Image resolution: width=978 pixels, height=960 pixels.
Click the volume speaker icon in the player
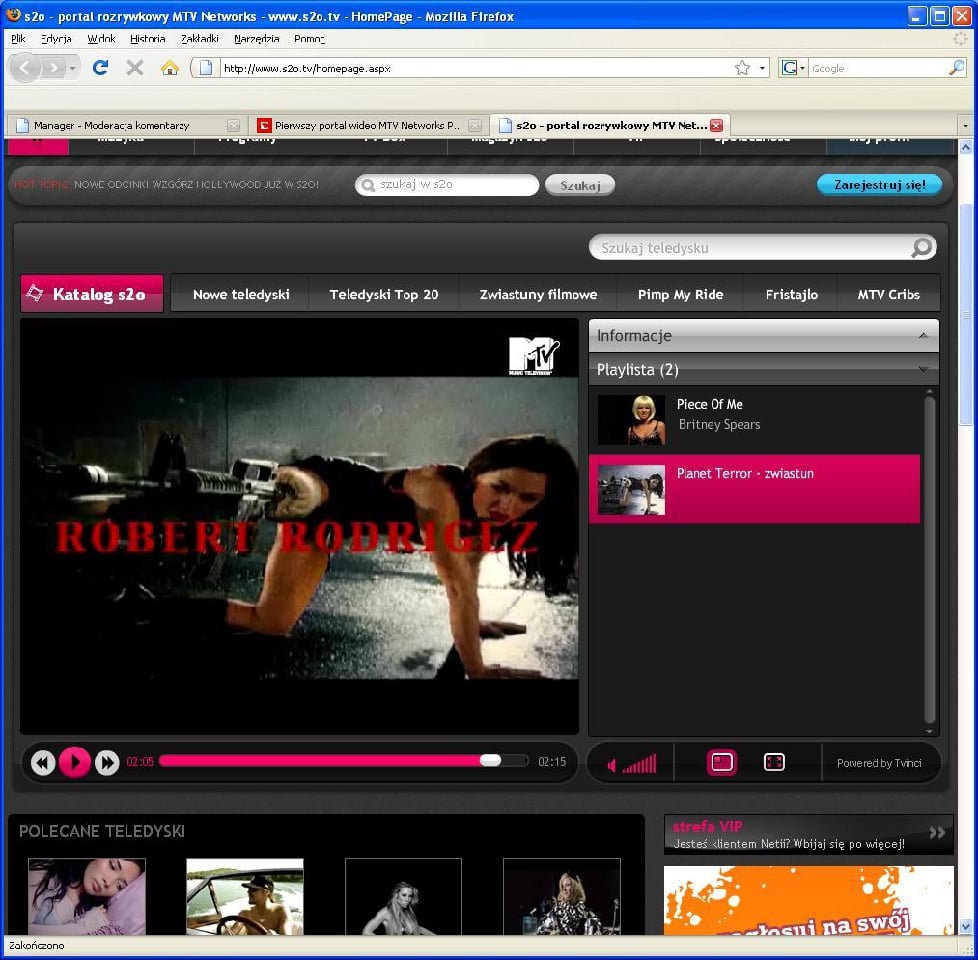point(612,763)
